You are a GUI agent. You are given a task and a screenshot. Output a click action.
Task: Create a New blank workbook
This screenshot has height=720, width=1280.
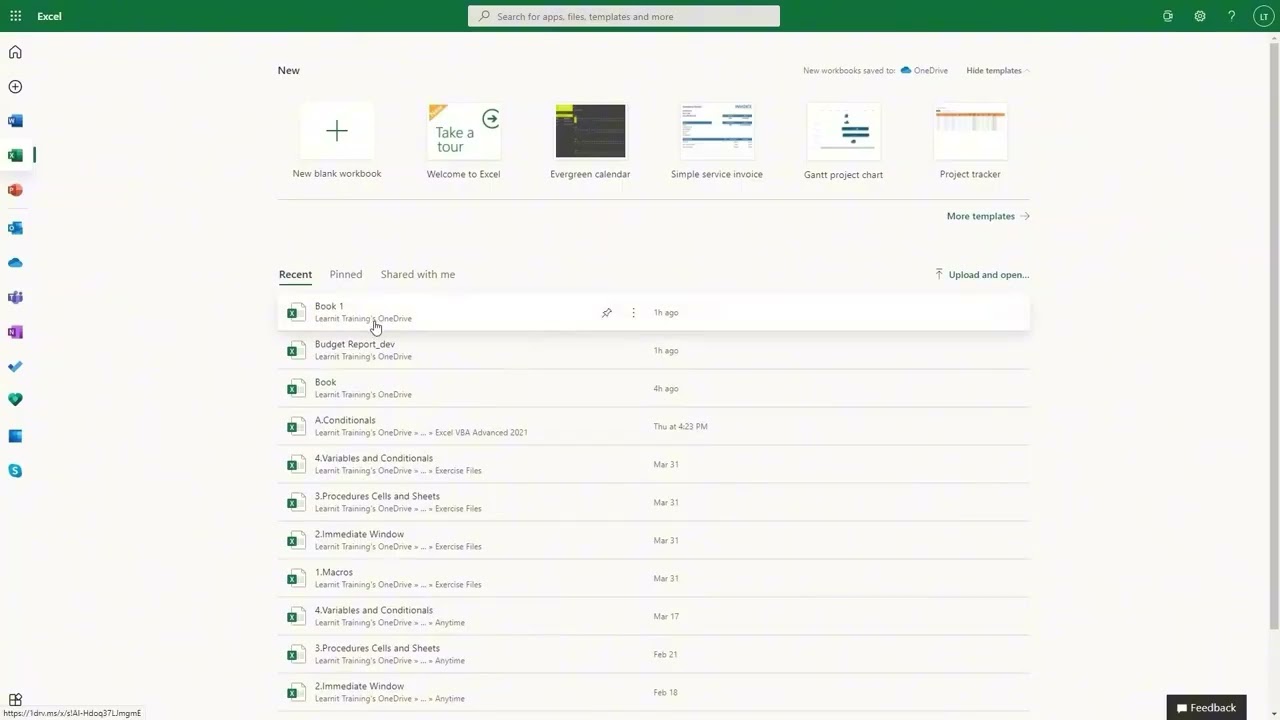337,141
